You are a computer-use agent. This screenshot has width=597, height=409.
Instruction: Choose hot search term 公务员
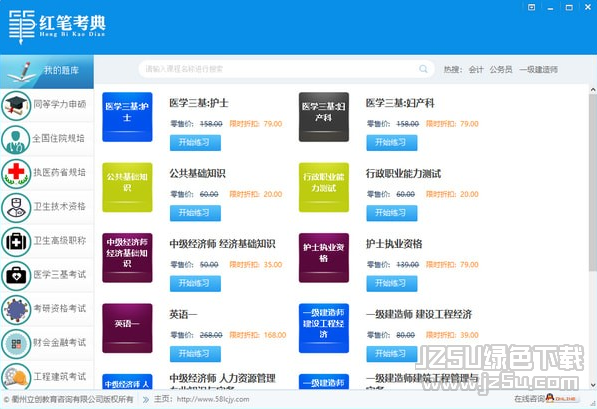tap(501, 70)
